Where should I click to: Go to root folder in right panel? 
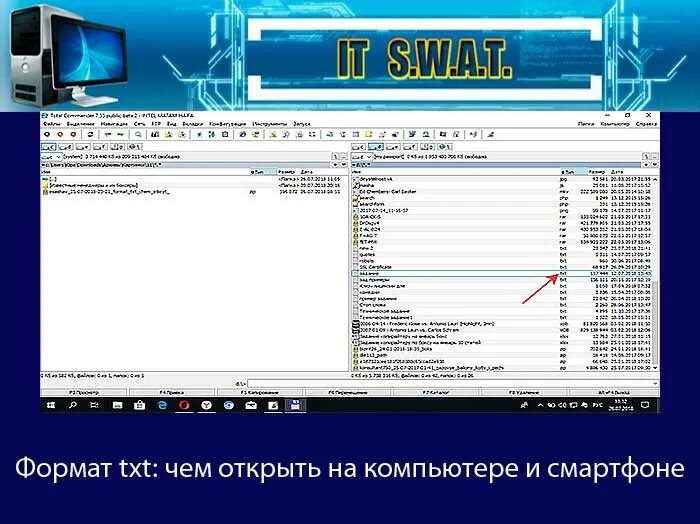(646, 157)
